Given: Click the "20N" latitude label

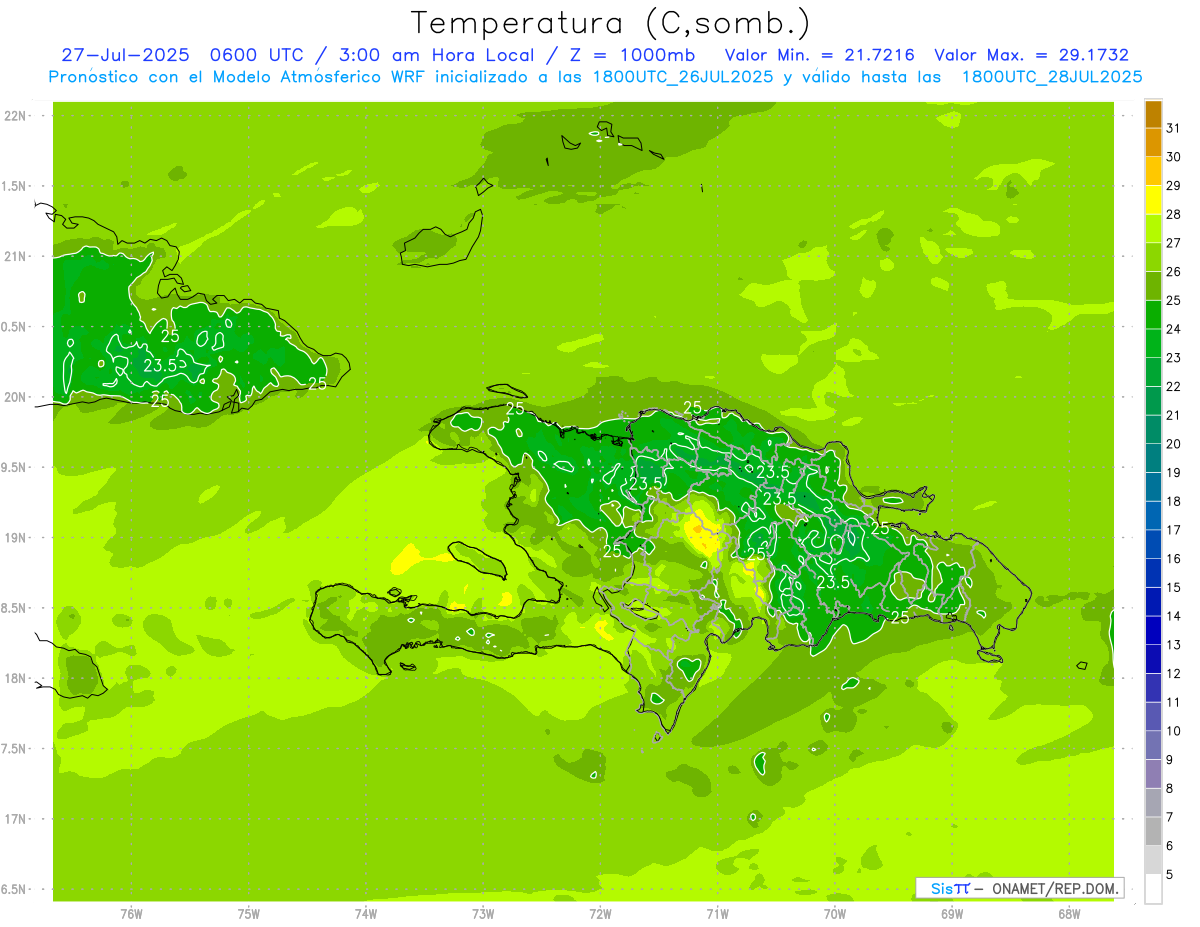Looking at the screenshot, I should 15,397.
